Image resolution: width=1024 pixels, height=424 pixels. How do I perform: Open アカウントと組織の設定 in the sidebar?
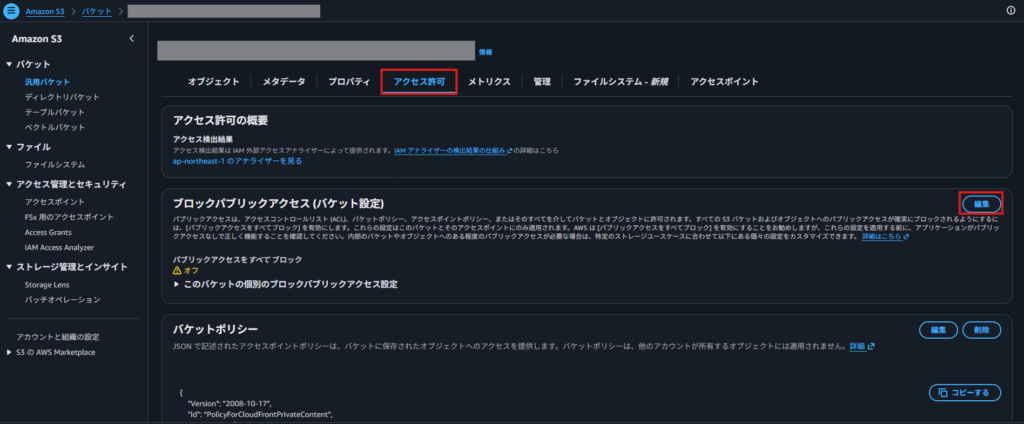58,337
